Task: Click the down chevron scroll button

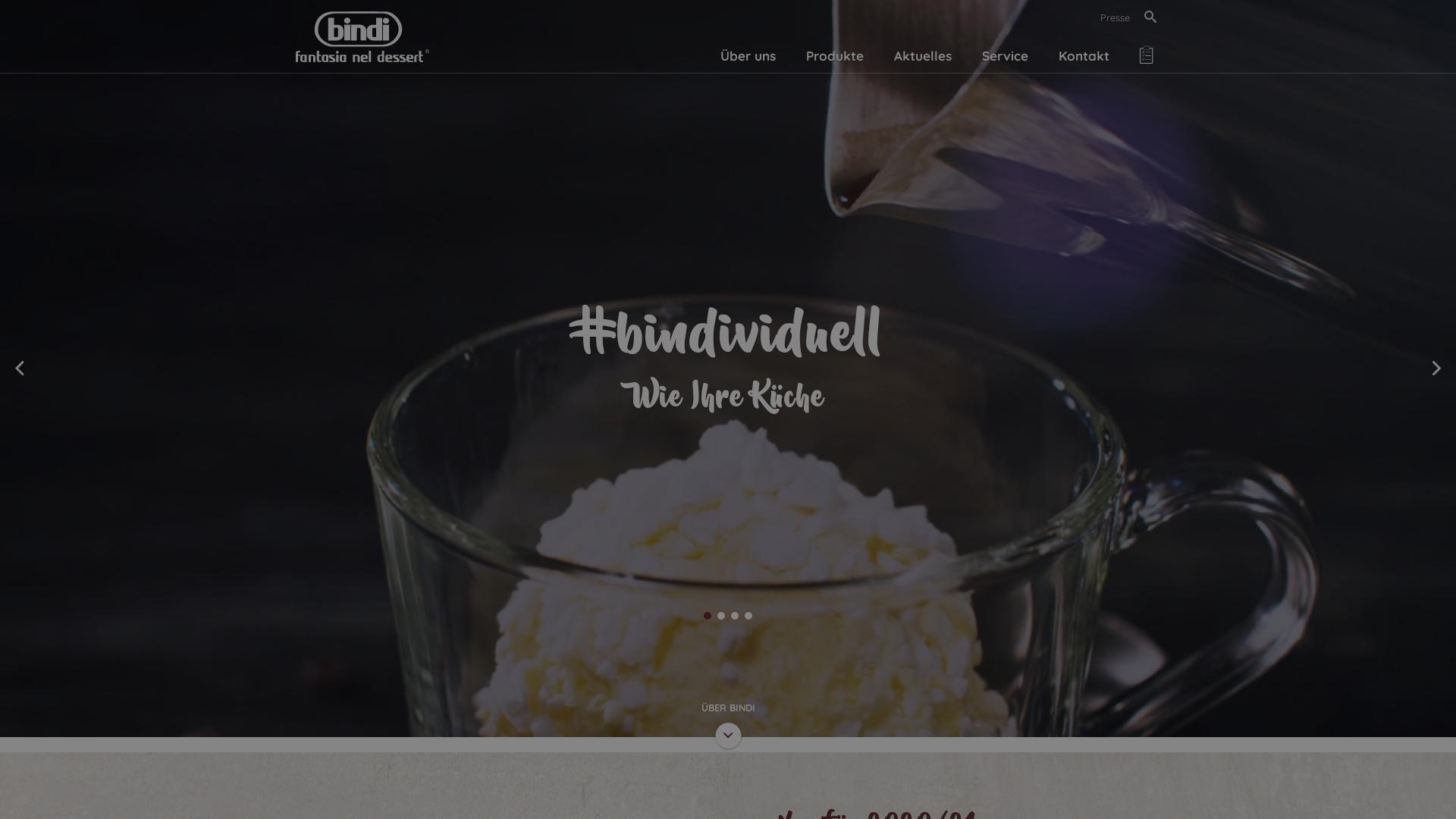Action: (x=728, y=735)
